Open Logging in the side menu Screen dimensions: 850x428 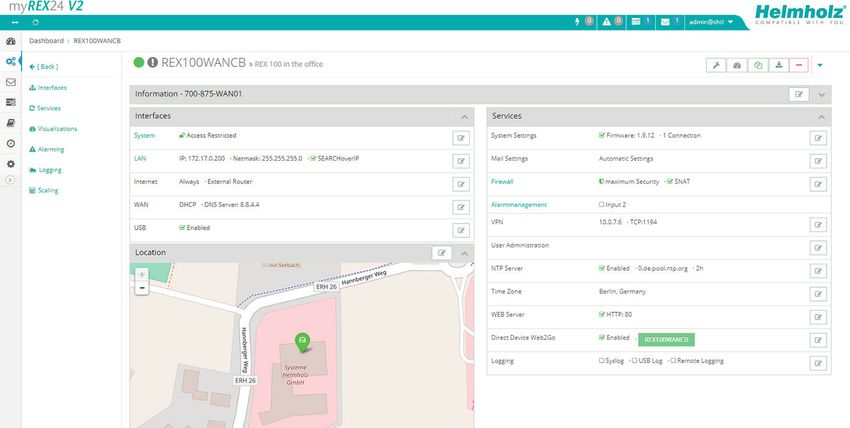point(46,170)
